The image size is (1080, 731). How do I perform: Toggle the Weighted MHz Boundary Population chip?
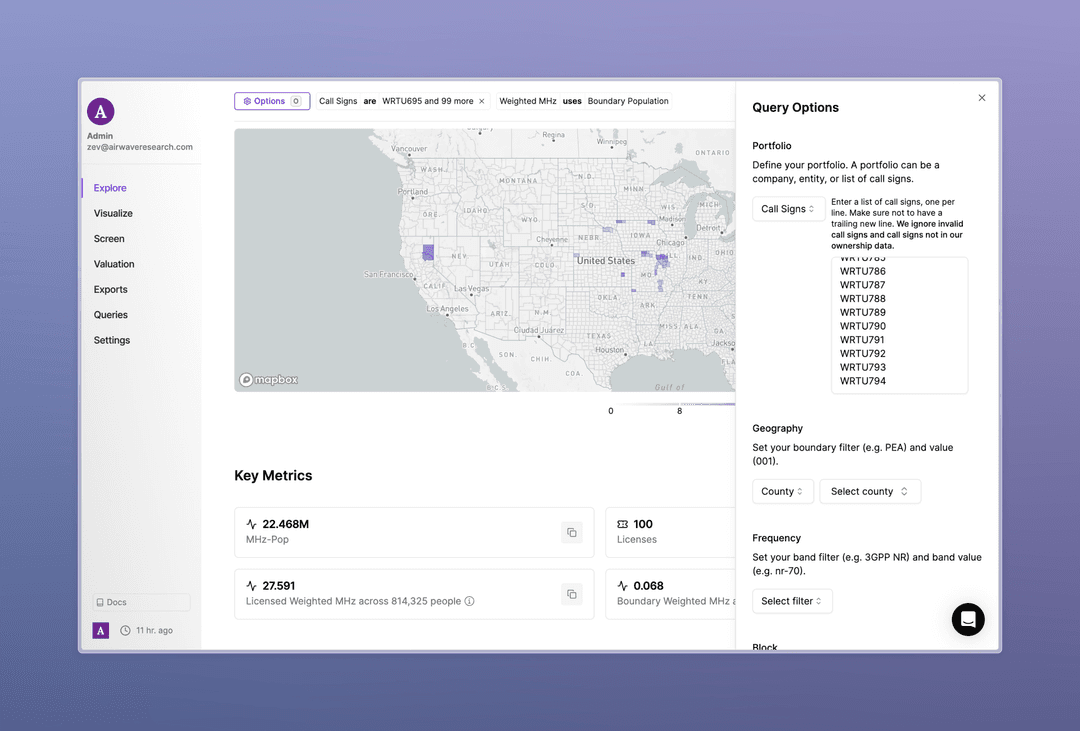pyautogui.click(x=587, y=101)
